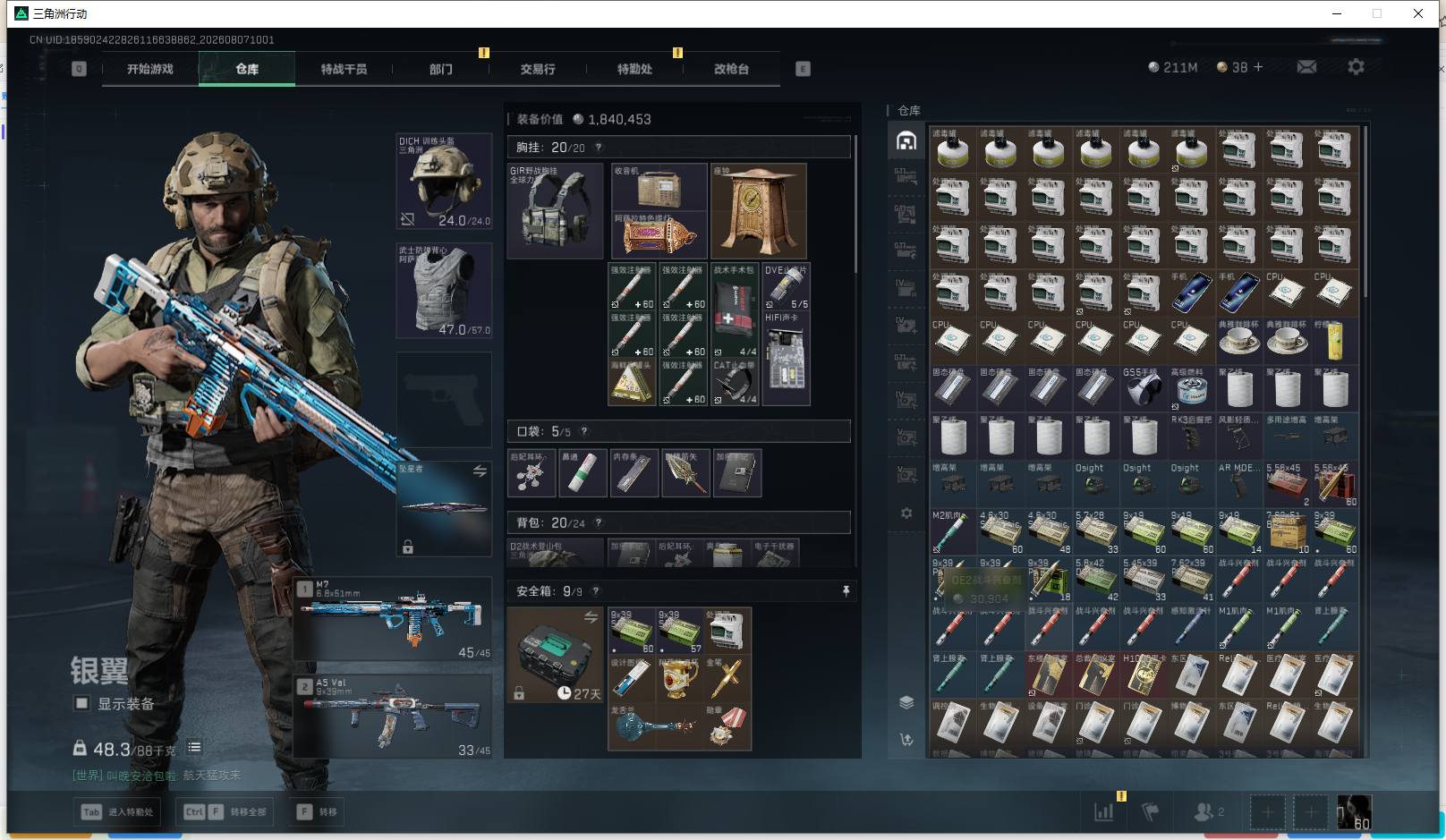Click the help icon beside 口袋
The image size is (1446, 840).
click(584, 431)
